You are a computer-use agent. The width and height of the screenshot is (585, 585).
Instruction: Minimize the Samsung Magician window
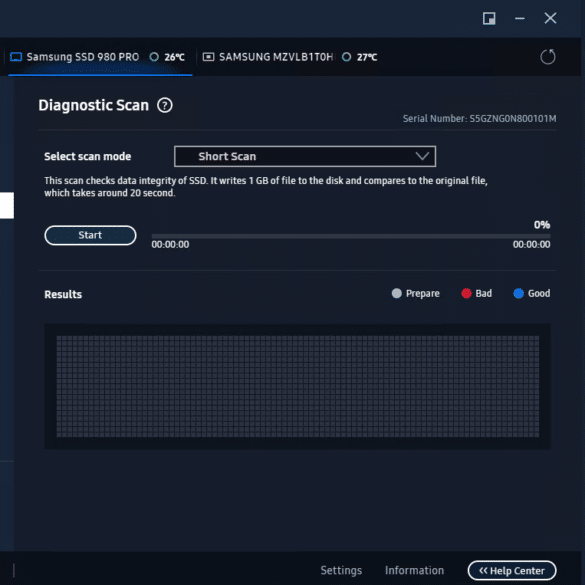(x=520, y=18)
